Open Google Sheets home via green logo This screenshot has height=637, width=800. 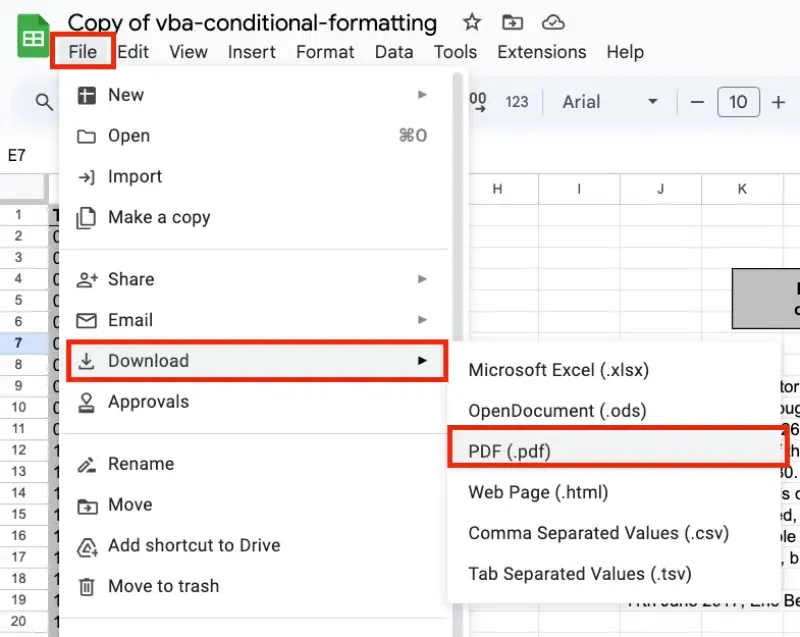click(x=33, y=38)
